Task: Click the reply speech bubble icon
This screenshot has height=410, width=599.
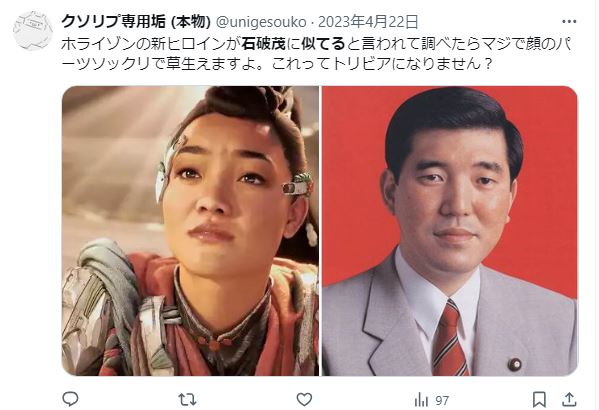Action: click(70, 399)
